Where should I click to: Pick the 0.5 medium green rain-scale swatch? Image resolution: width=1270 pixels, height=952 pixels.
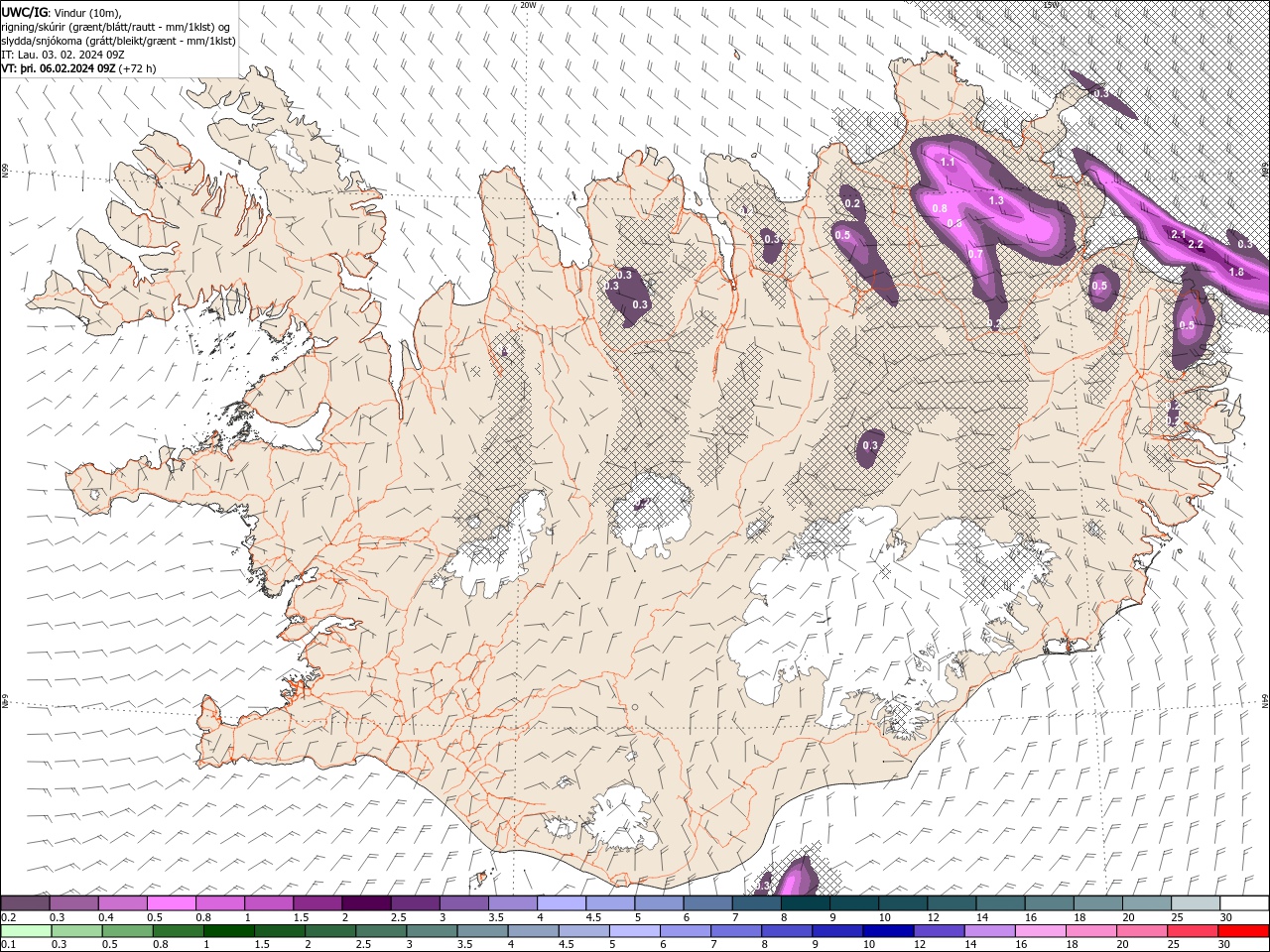127,931
